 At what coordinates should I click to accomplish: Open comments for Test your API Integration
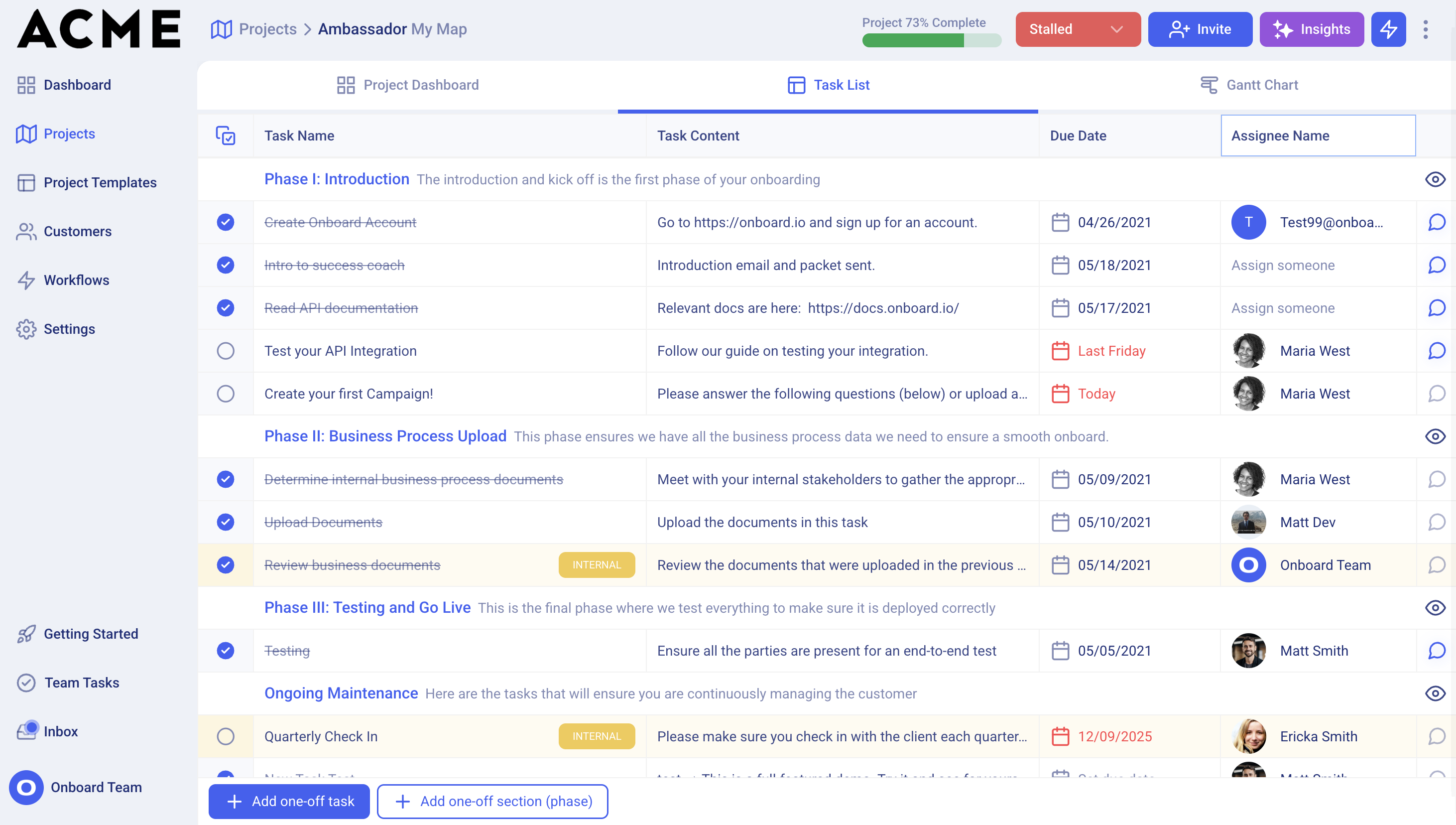click(1437, 350)
